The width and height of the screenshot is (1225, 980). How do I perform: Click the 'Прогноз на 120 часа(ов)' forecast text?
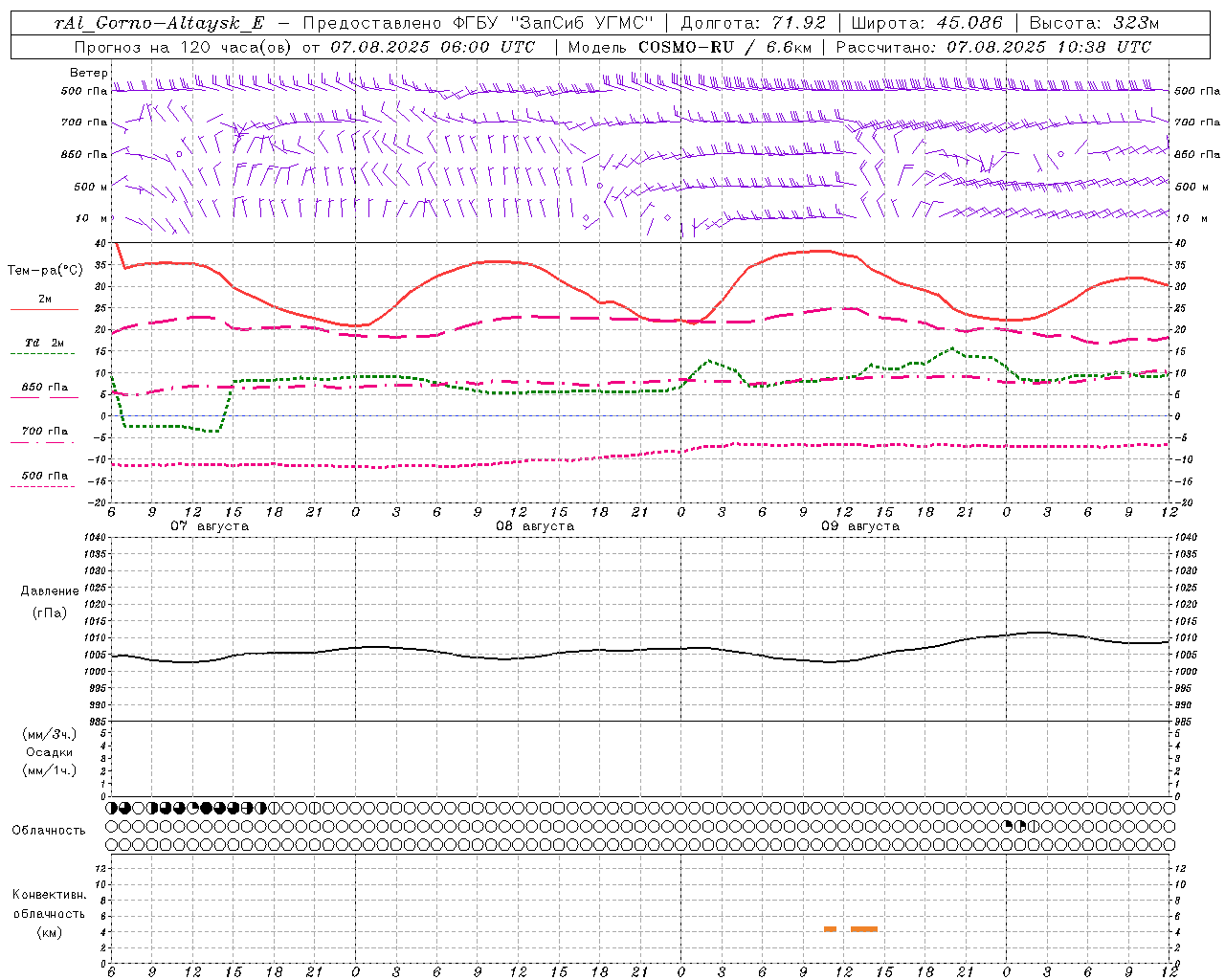(184, 47)
